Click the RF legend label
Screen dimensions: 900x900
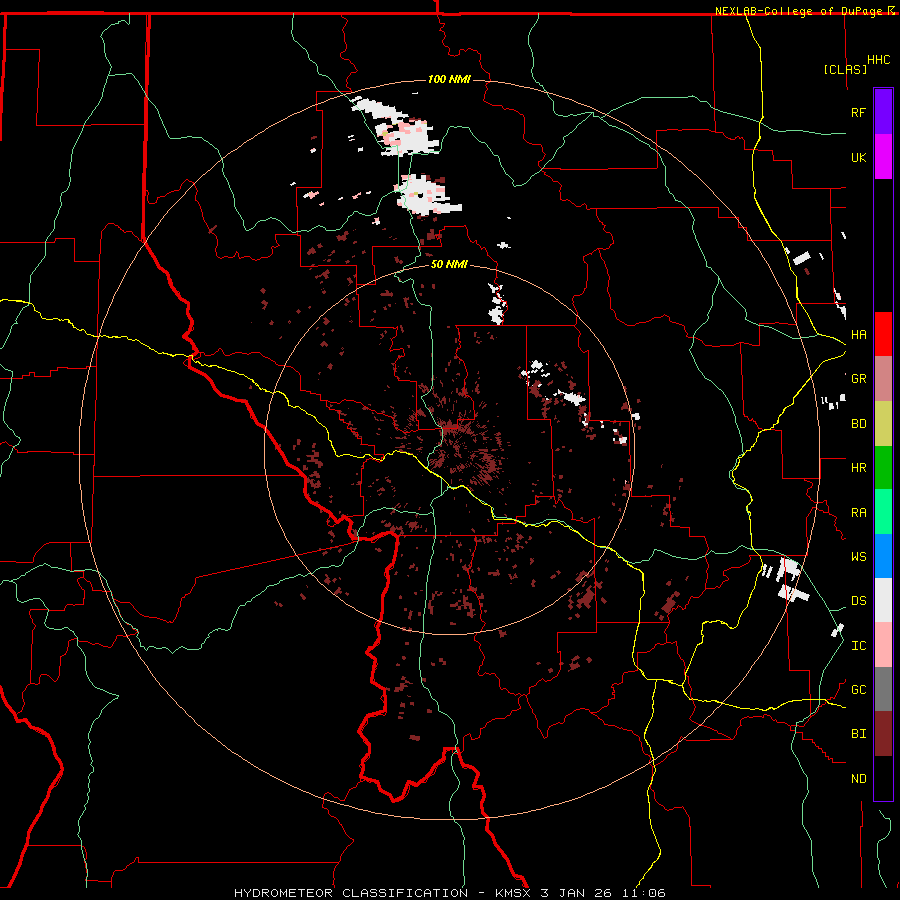click(858, 112)
